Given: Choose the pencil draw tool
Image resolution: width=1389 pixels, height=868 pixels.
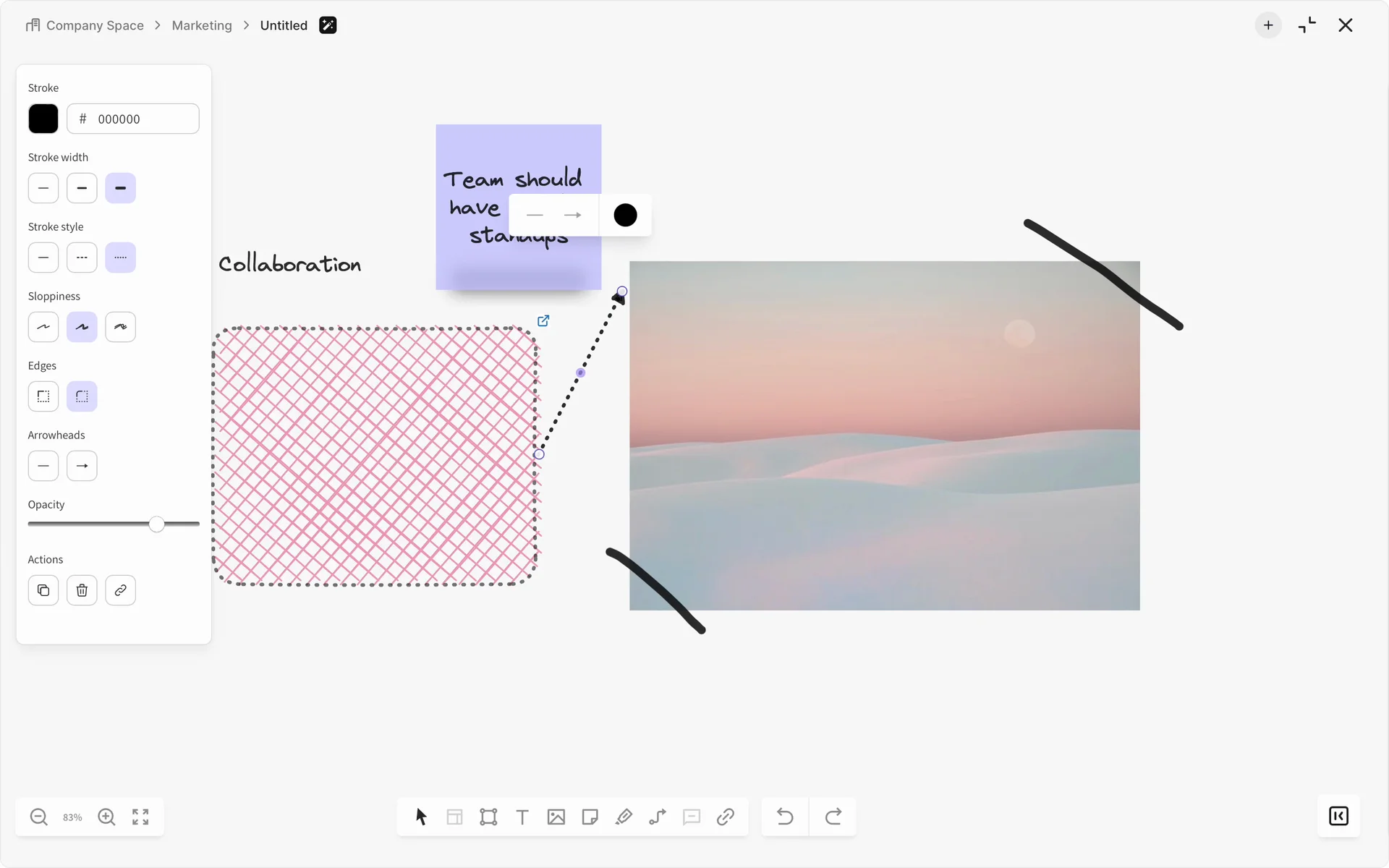Looking at the screenshot, I should point(624,817).
